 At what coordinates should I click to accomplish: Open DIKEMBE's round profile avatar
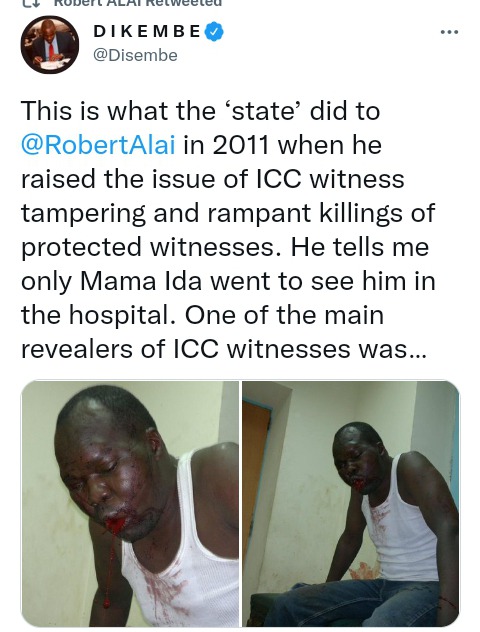tap(50, 45)
